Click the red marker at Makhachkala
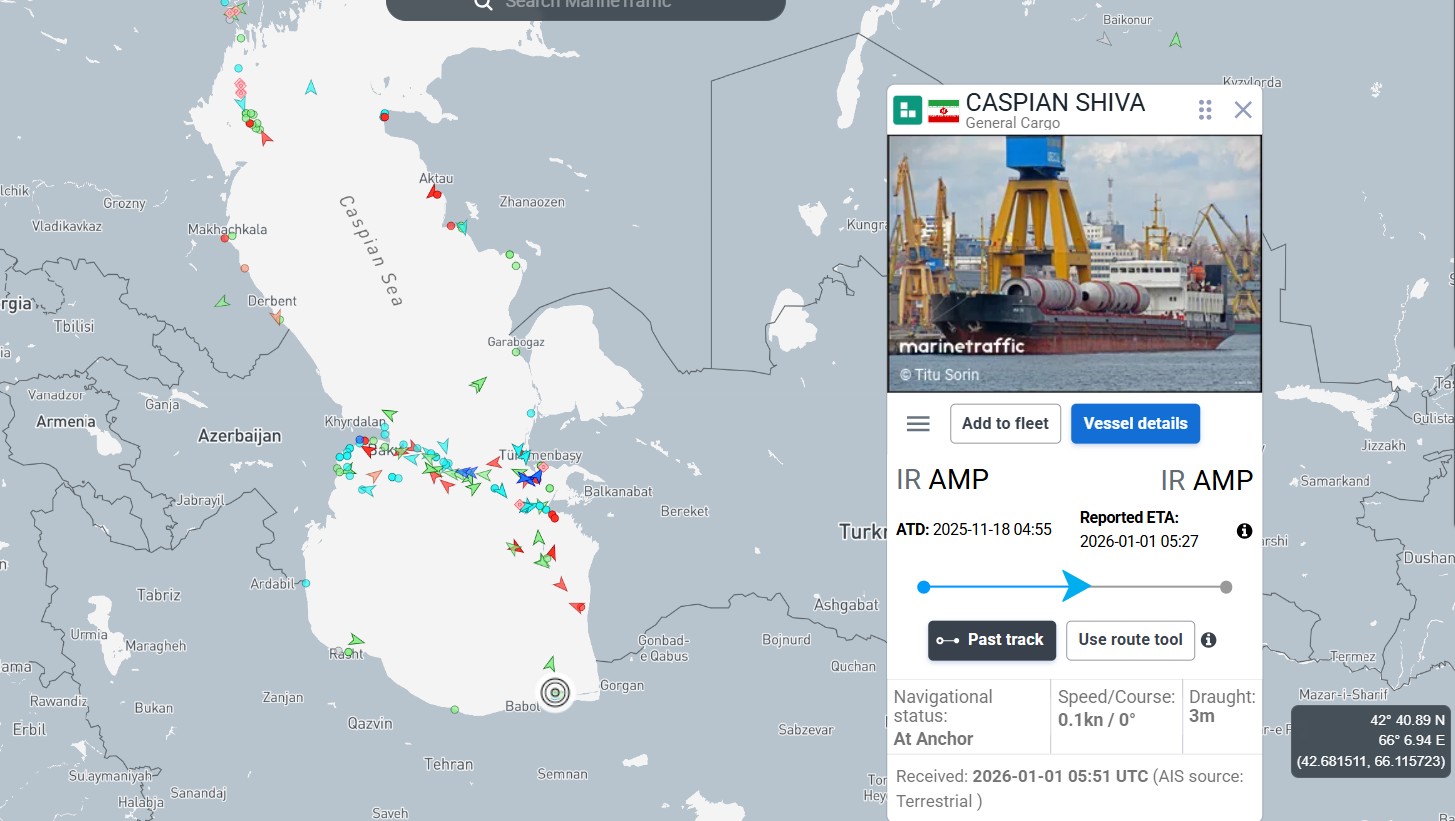 225,238
